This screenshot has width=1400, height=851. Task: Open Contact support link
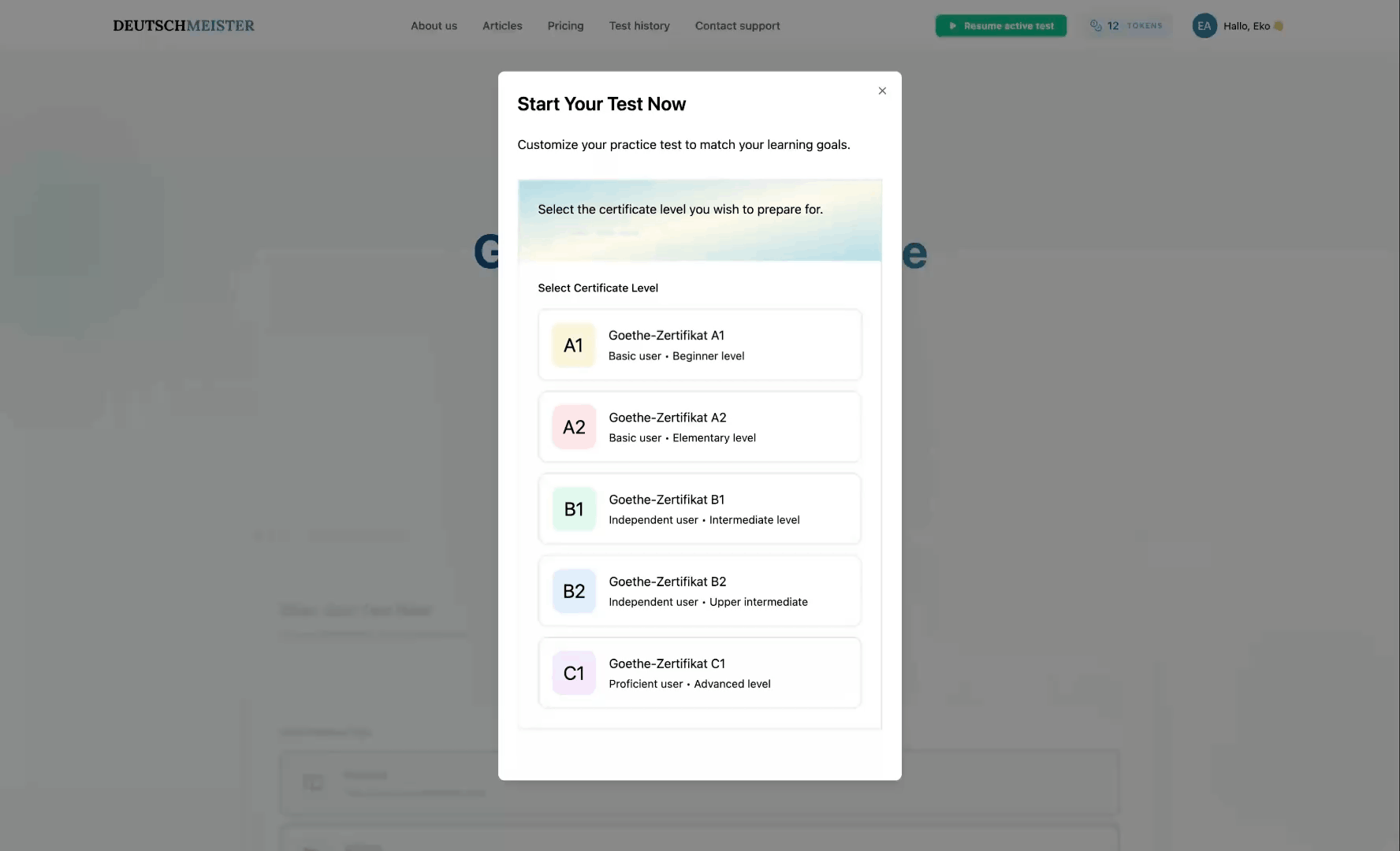click(x=737, y=26)
